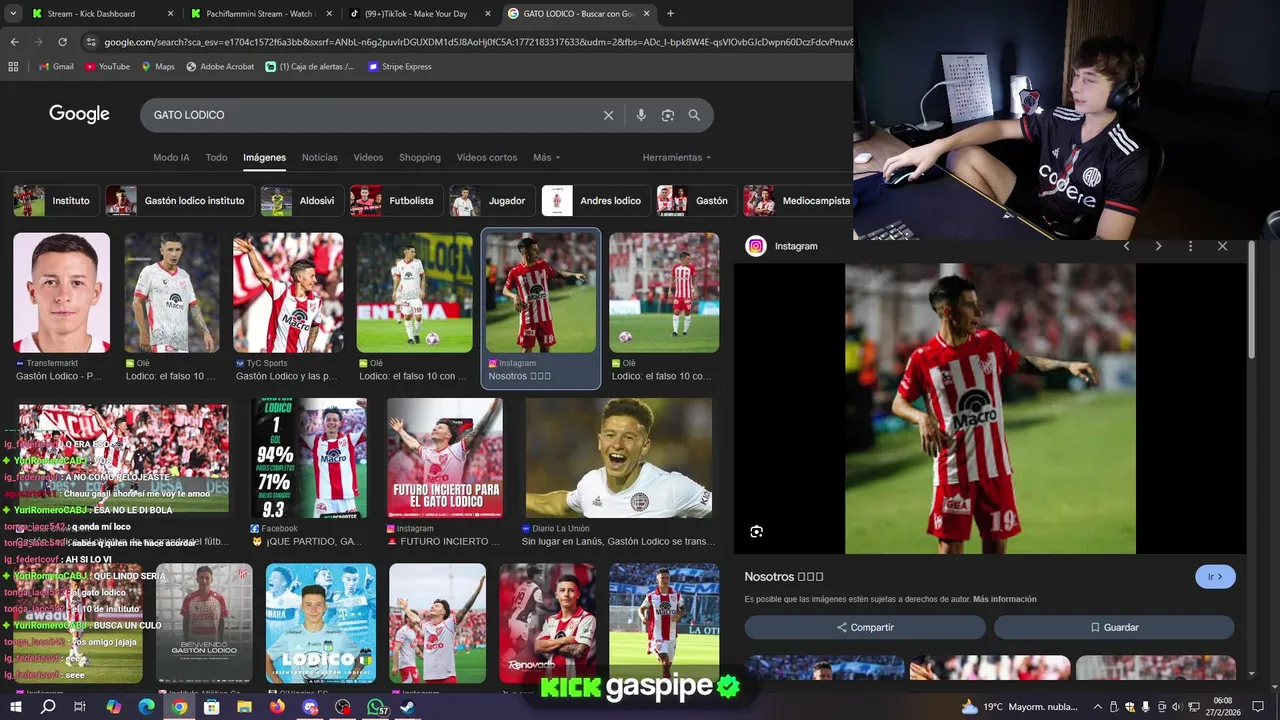Screen dimensions: 1280x720
Task: Go back with browser back arrow
Action: coord(14,42)
